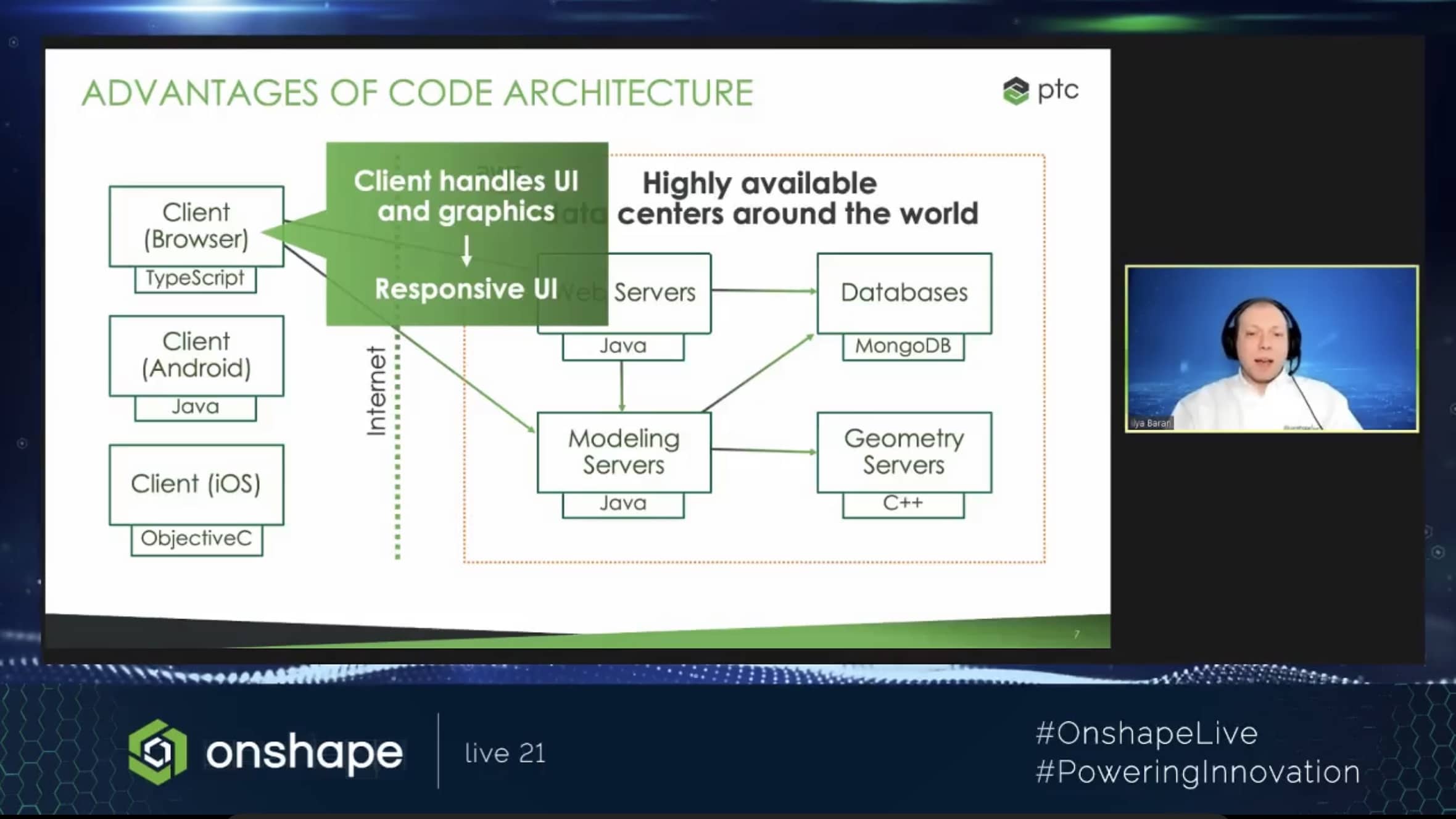Select the C++ label box
The image size is (1456, 819).
click(903, 504)
